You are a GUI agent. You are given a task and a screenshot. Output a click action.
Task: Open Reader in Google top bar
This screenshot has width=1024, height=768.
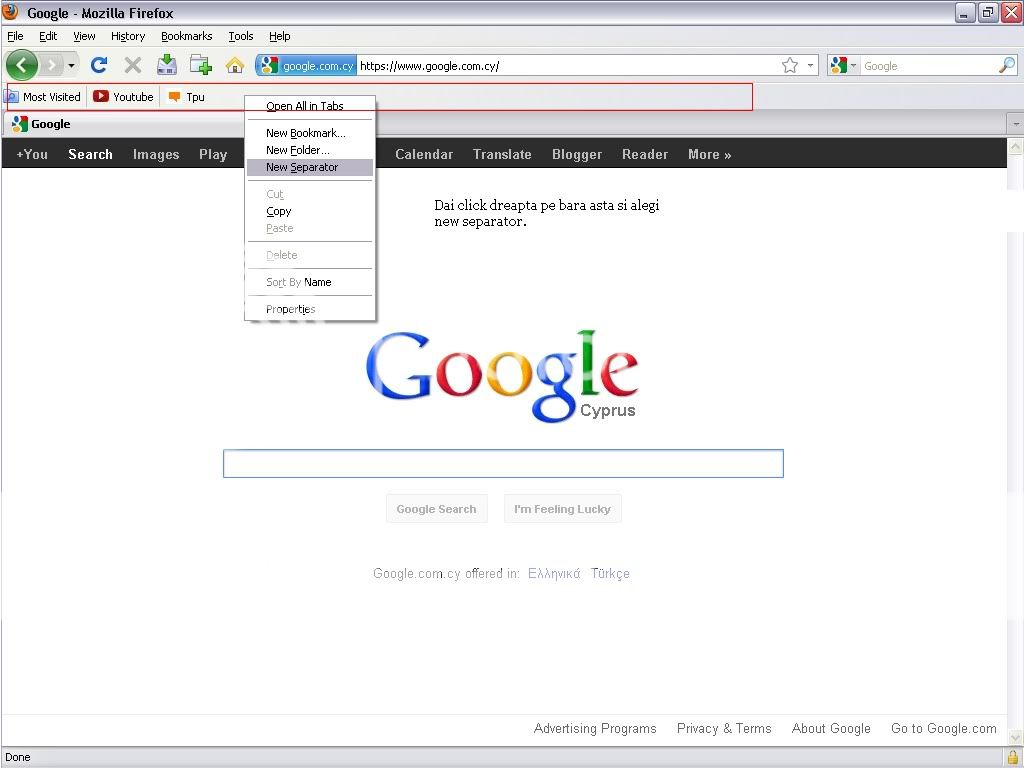(645, 154)
